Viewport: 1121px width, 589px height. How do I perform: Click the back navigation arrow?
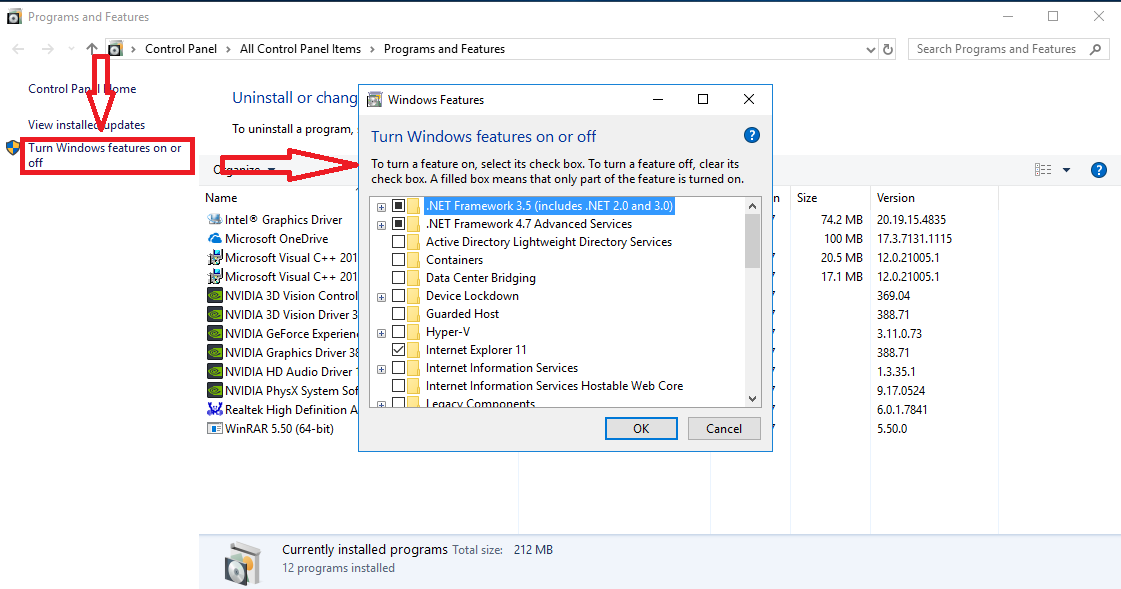[19, 49]
